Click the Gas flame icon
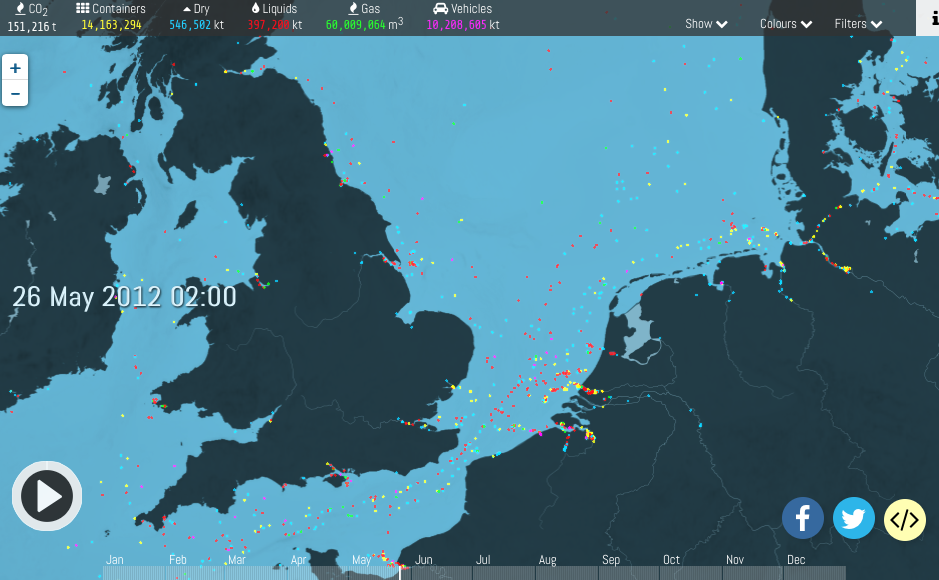The width and height of the screenshot is (939, 580). [x=353, y=9]
